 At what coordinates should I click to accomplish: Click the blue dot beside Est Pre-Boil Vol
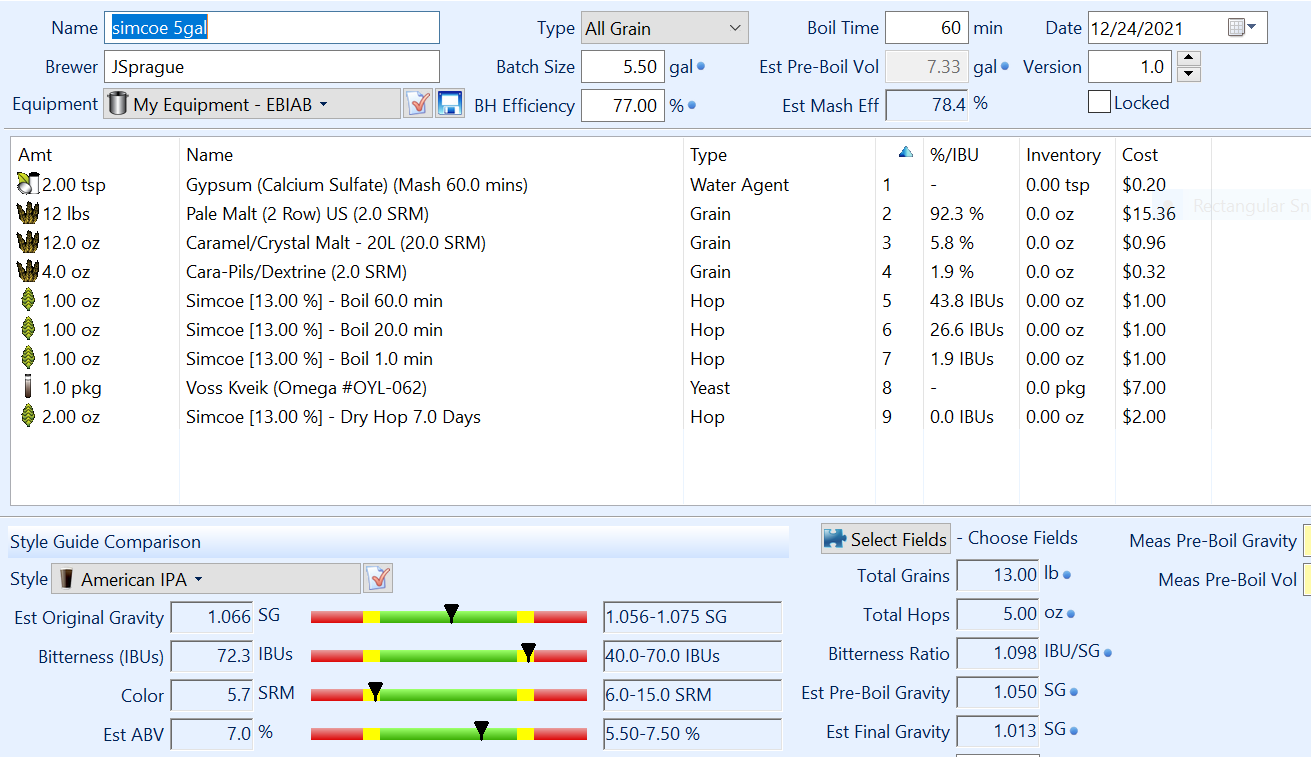tap(1004, 67)
